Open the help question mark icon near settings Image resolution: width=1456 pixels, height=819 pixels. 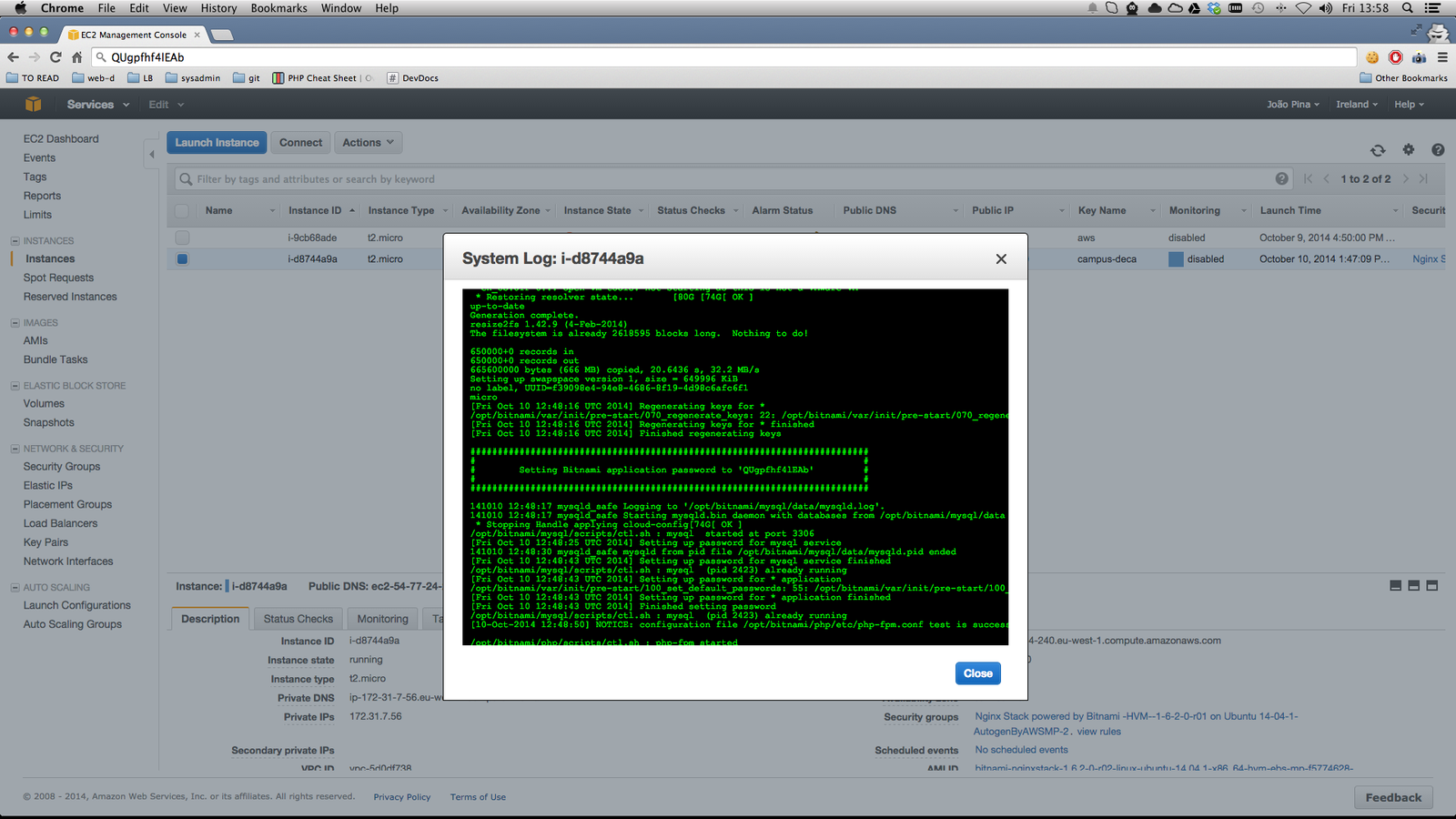coord(1438,150)
